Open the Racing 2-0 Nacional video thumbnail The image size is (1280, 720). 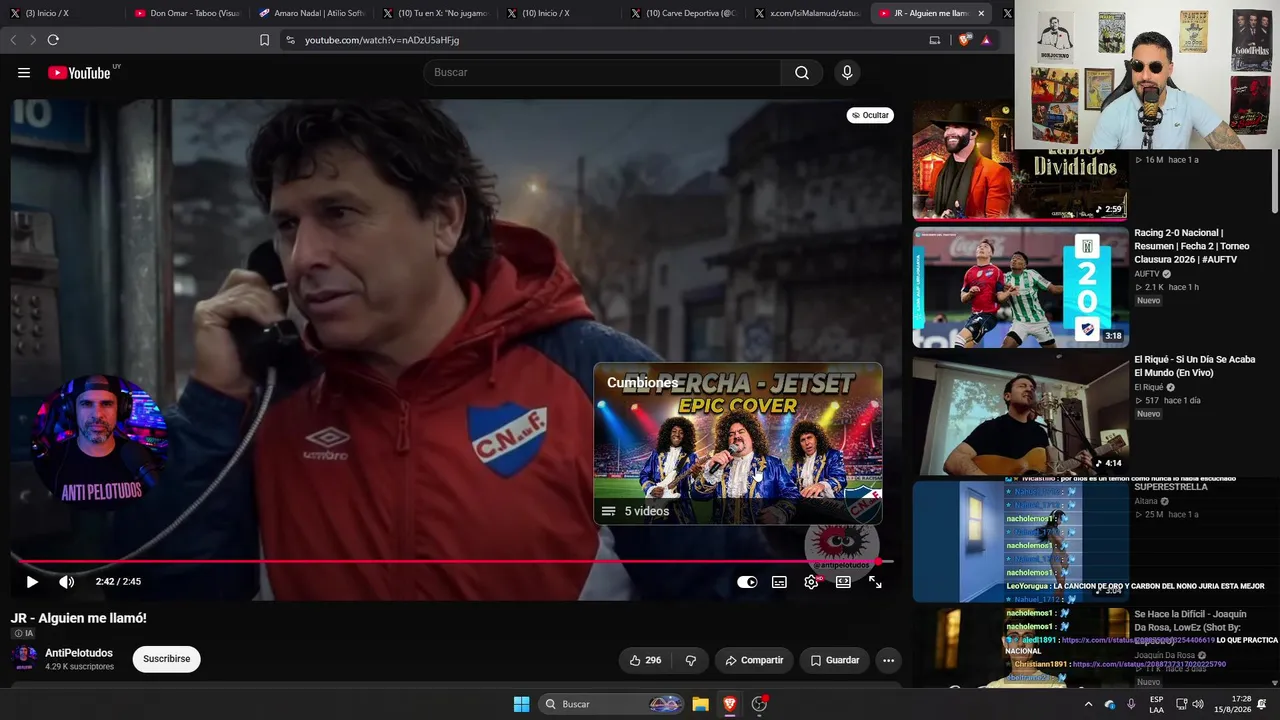[x=1020, y=287]
